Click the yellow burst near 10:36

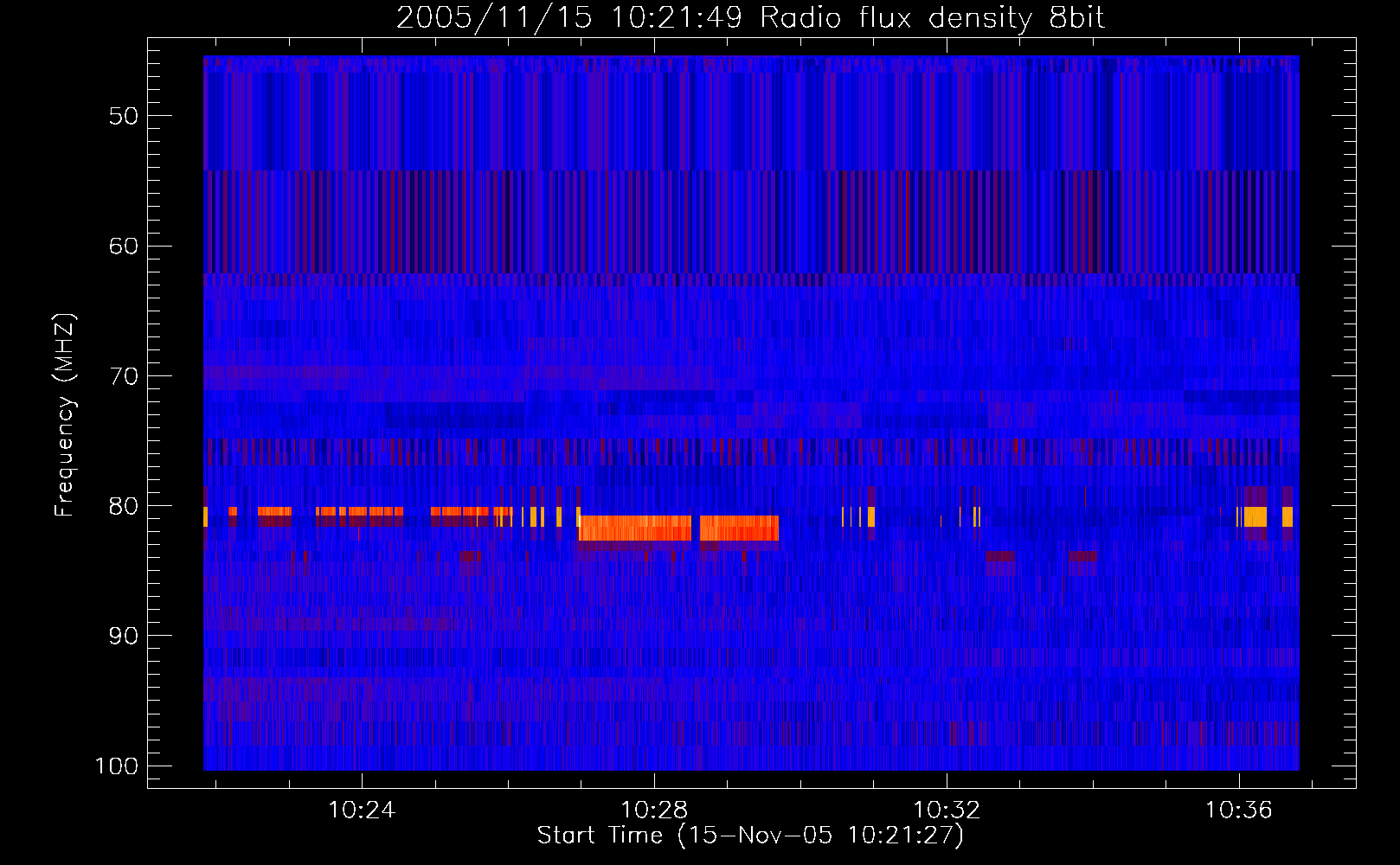(1255, 516)
